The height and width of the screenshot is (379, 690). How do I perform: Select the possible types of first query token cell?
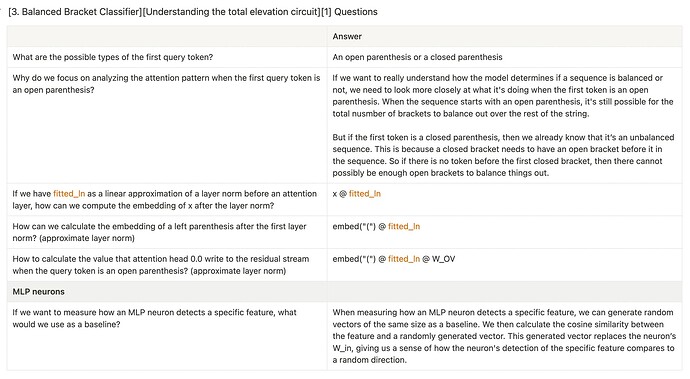[x=167, y=57]
